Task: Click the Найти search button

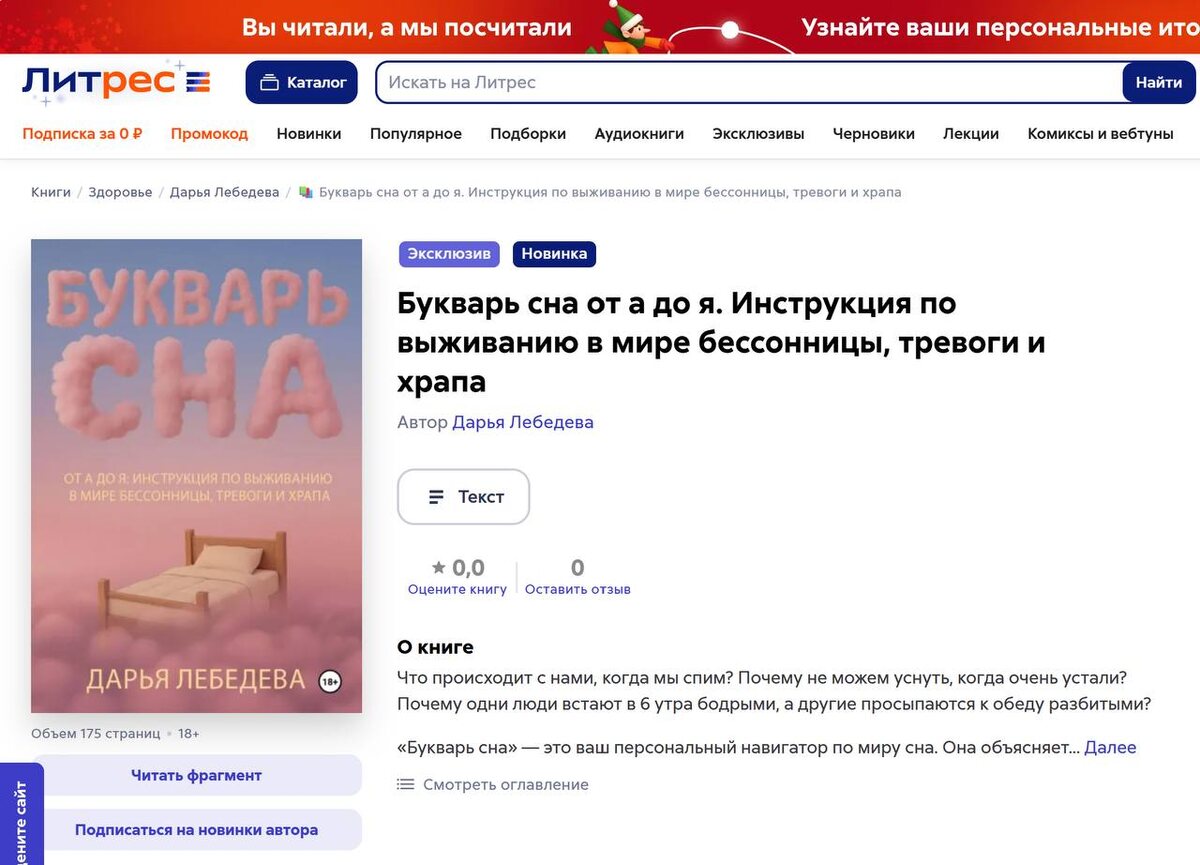Action: (1159, 82)
